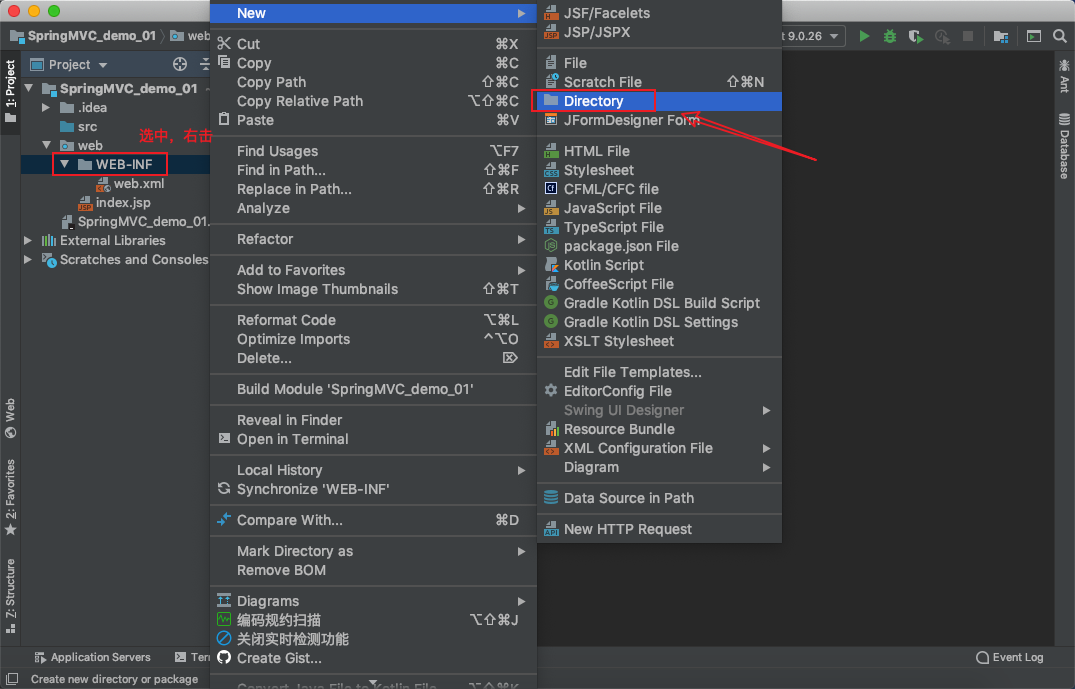The height and width of the screenshot is (689, 1075).
Task: Choose Gradle Kotlin DSL Build Script
Action: tap(660, 304)
